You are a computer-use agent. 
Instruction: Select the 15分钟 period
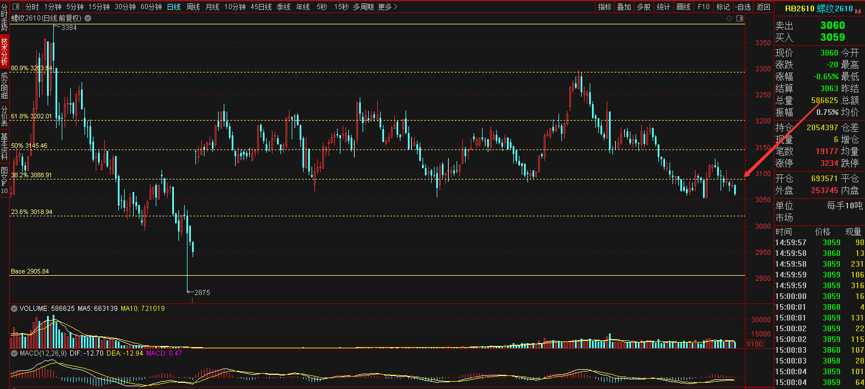tap(99, 7)
